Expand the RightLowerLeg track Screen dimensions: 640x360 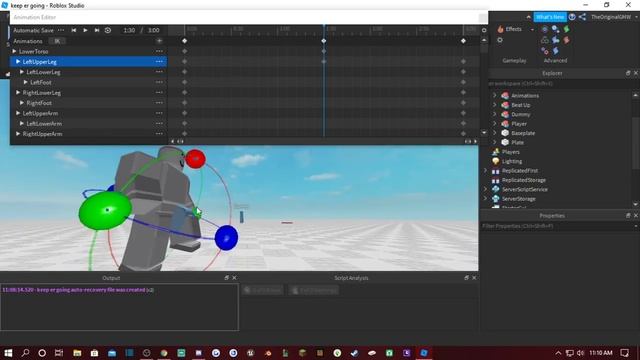(18, 93)
